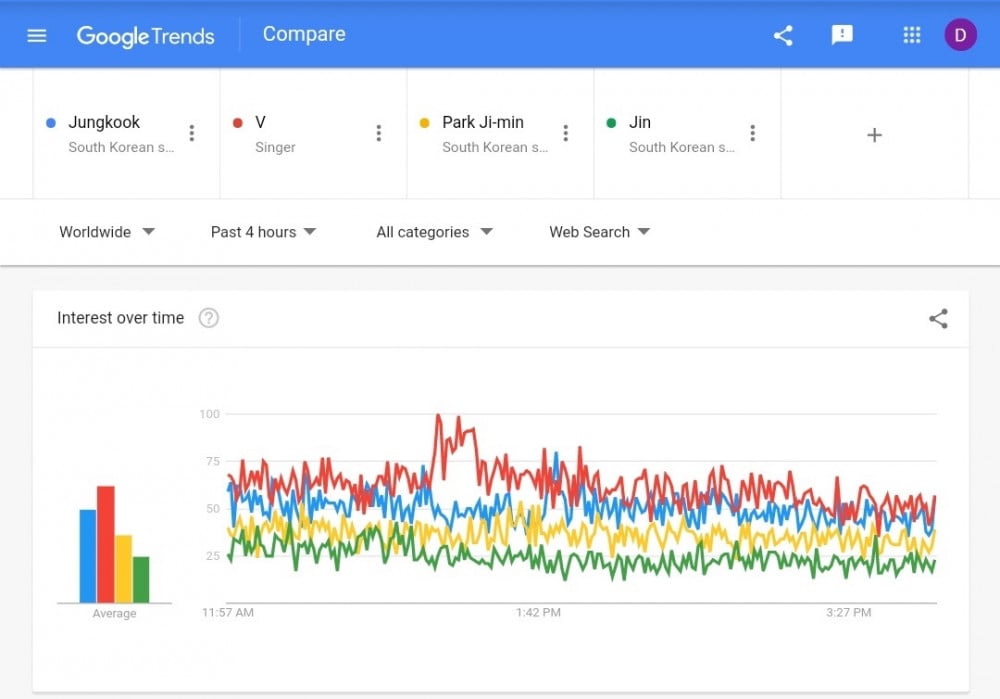Add a new comparison term
This screenshot has width=1000, height=699.
pyautogui.click(x=874, y=135)
